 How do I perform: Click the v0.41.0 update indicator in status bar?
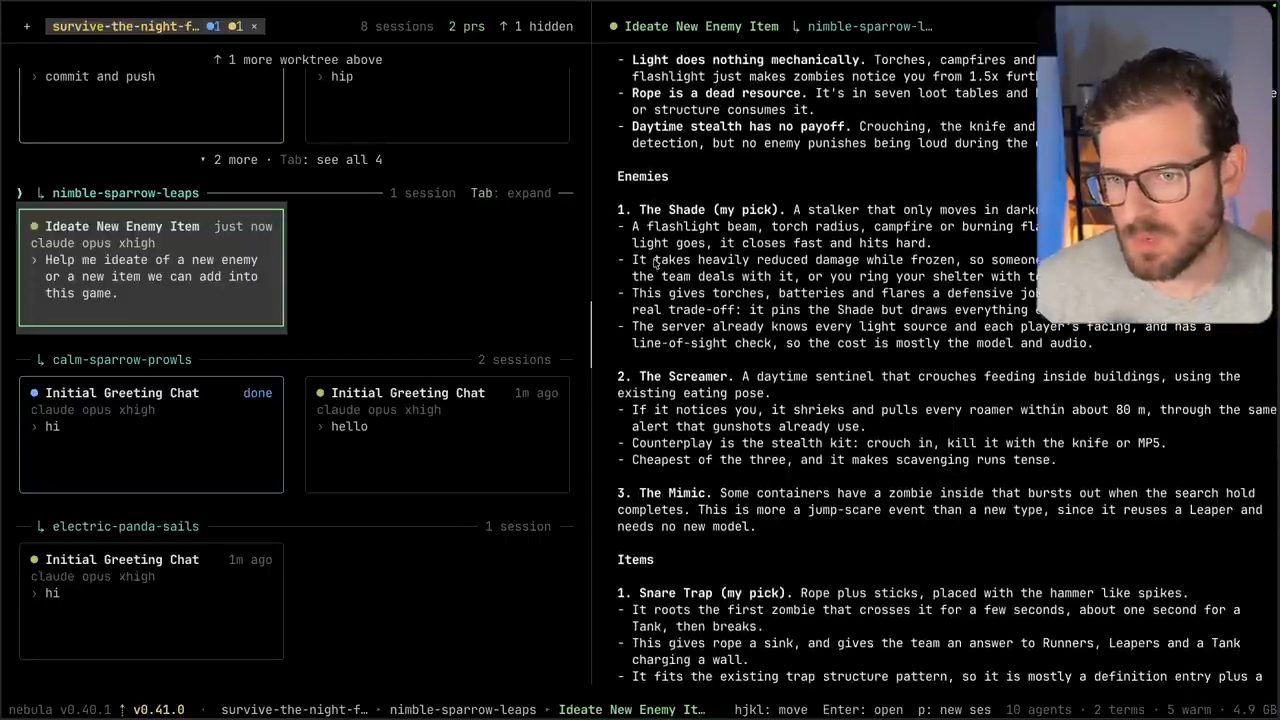(152, 710)
